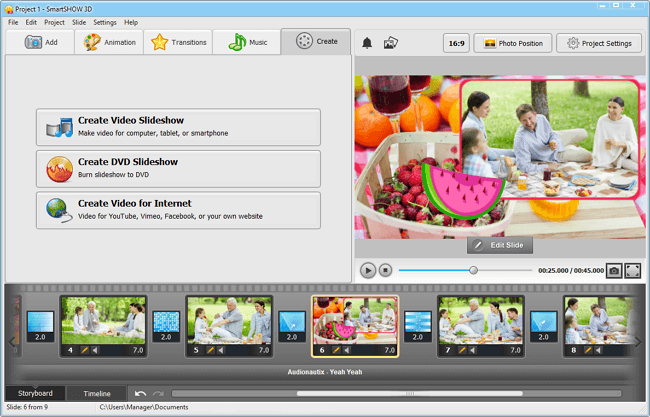Click slide 4 duration value 7.0

[138, 350]
